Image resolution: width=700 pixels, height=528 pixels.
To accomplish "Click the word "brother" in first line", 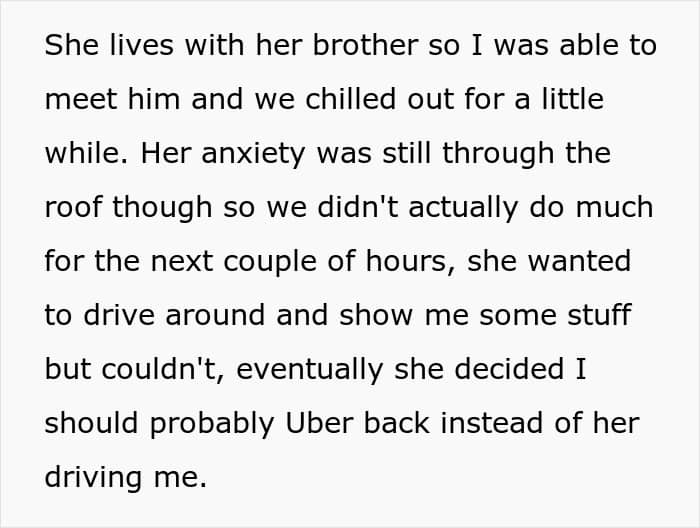I will [x=366, y=45].
